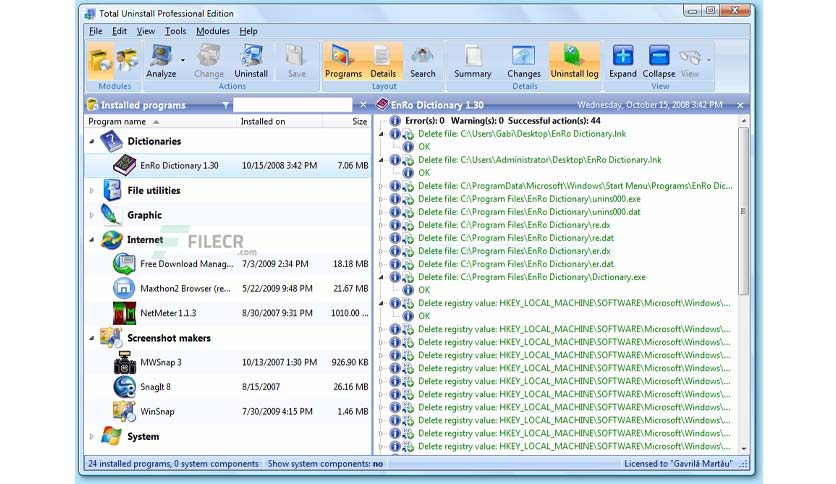Select the Delete file unins000.exe log line
The width and height of the screenshot is (836, 484).
click(x=529, y=199)
